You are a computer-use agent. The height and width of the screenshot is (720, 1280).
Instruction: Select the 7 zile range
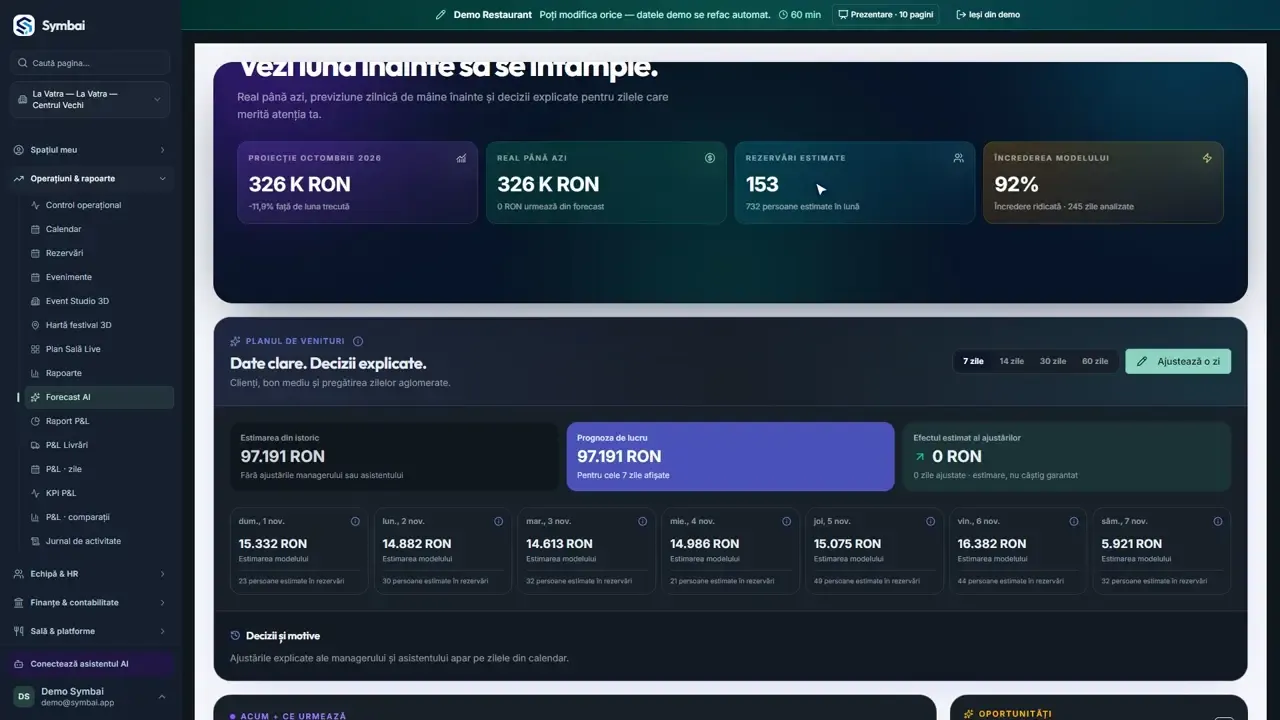[973, 361]
